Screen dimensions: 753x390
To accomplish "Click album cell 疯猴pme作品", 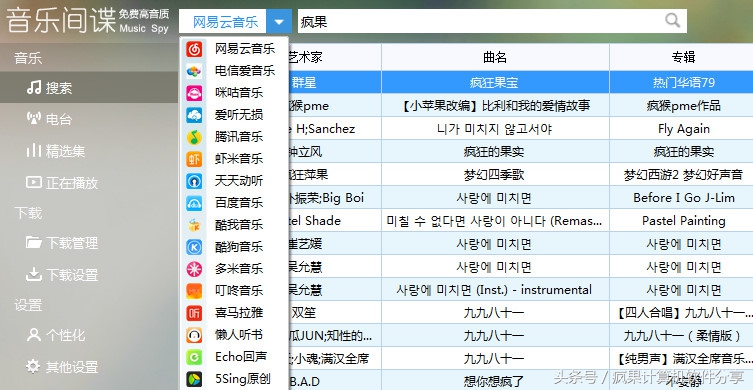I will pos(684,106).
